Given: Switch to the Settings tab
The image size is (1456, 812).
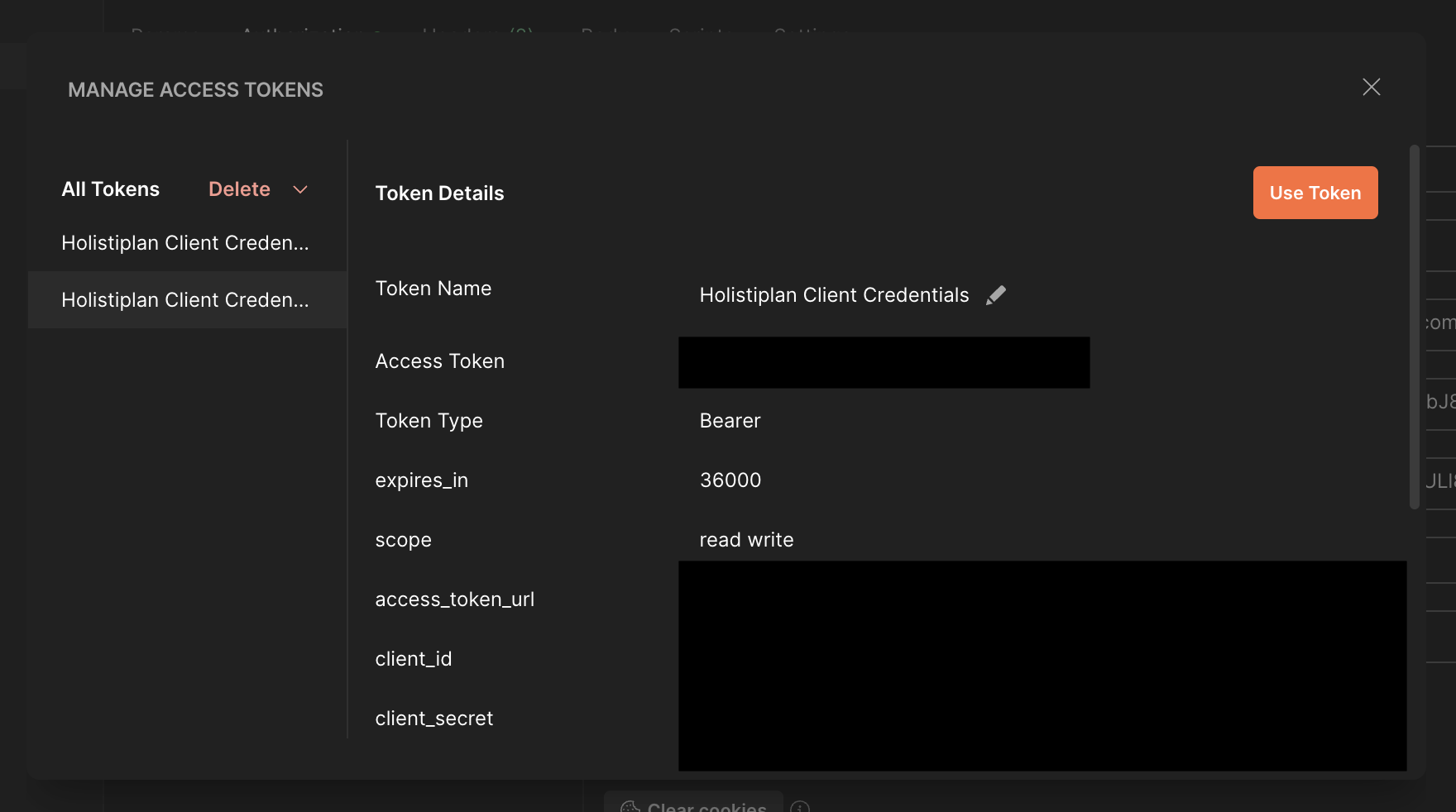Looking at the screenshot, I should 807,33.
